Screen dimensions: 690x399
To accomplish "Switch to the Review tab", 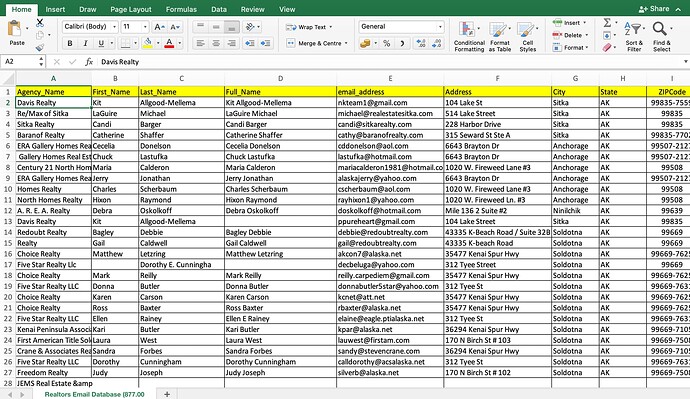I will tap(253, 9).
